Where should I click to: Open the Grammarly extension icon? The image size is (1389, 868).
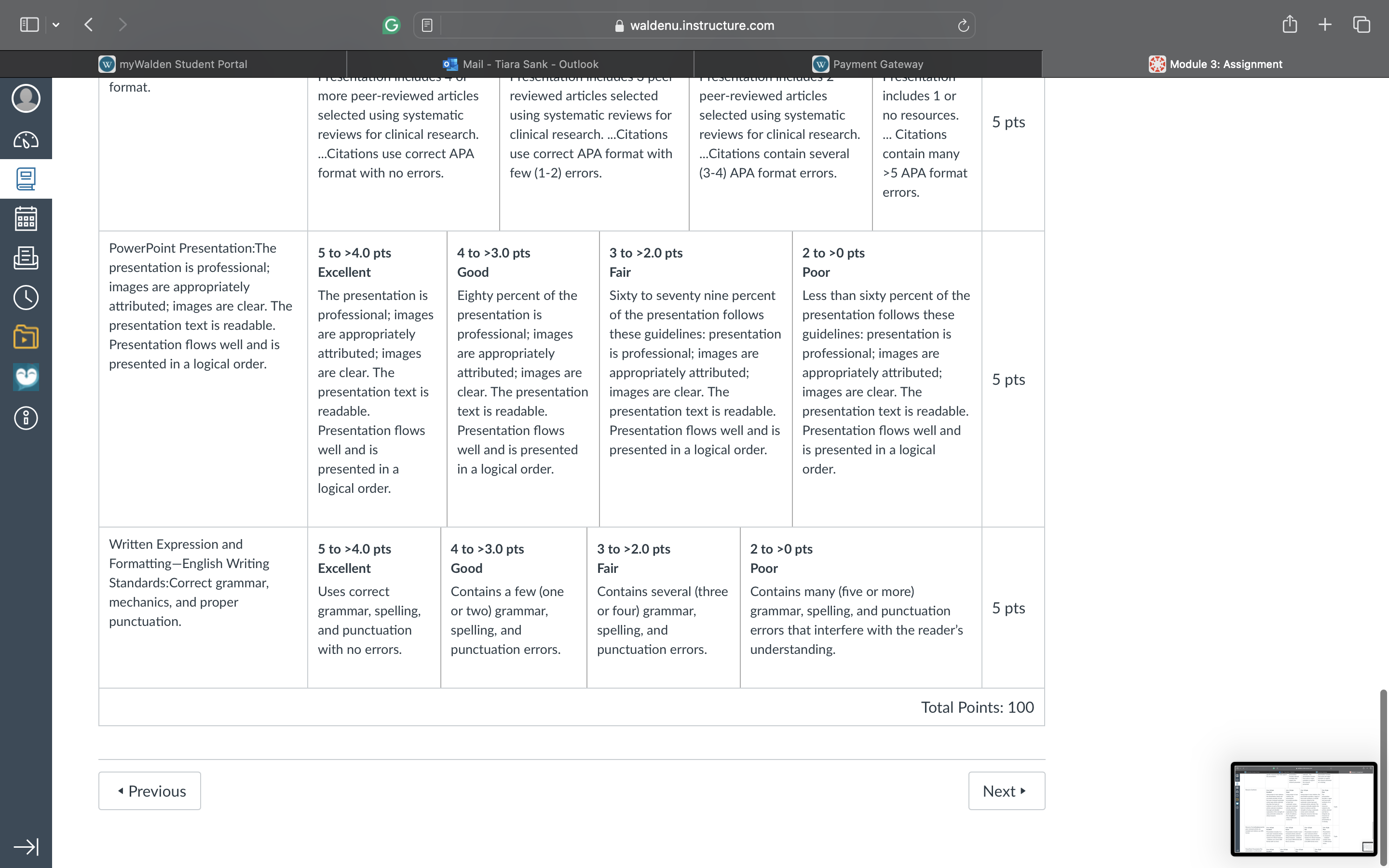[x=392, y=25]
